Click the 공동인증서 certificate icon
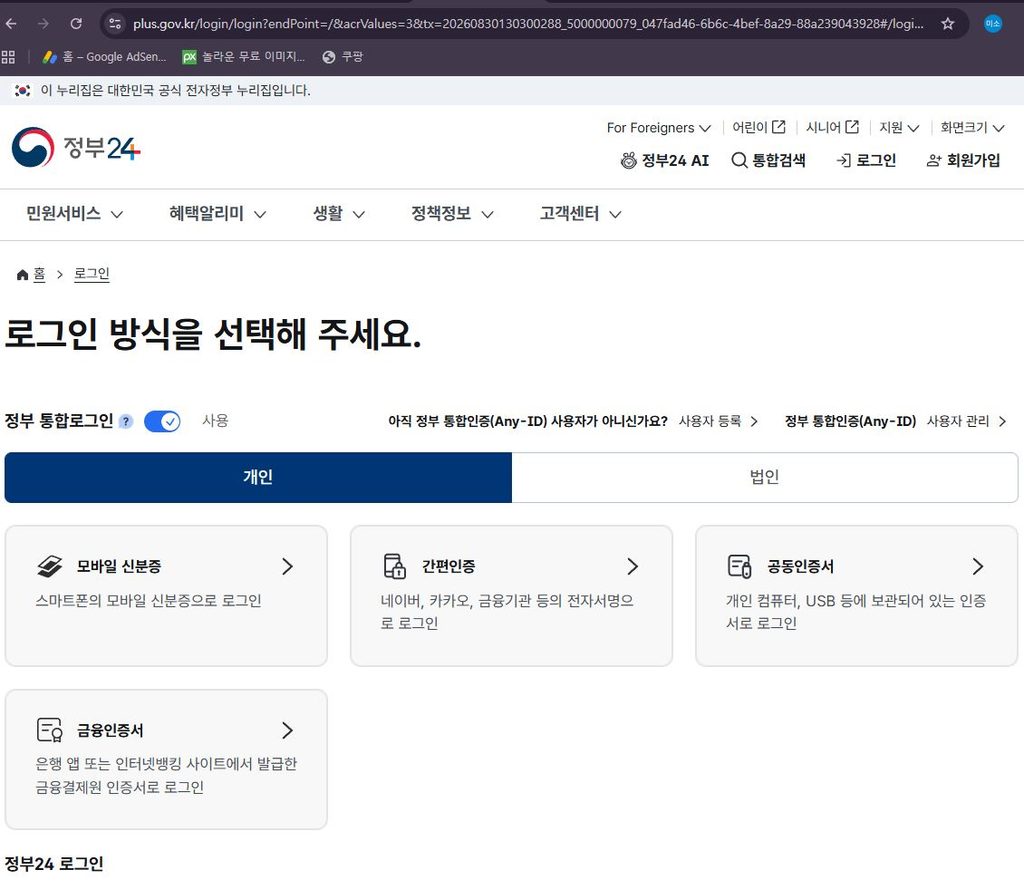The height and width of the screenshot is (890, 1024). tap(740, 566)
